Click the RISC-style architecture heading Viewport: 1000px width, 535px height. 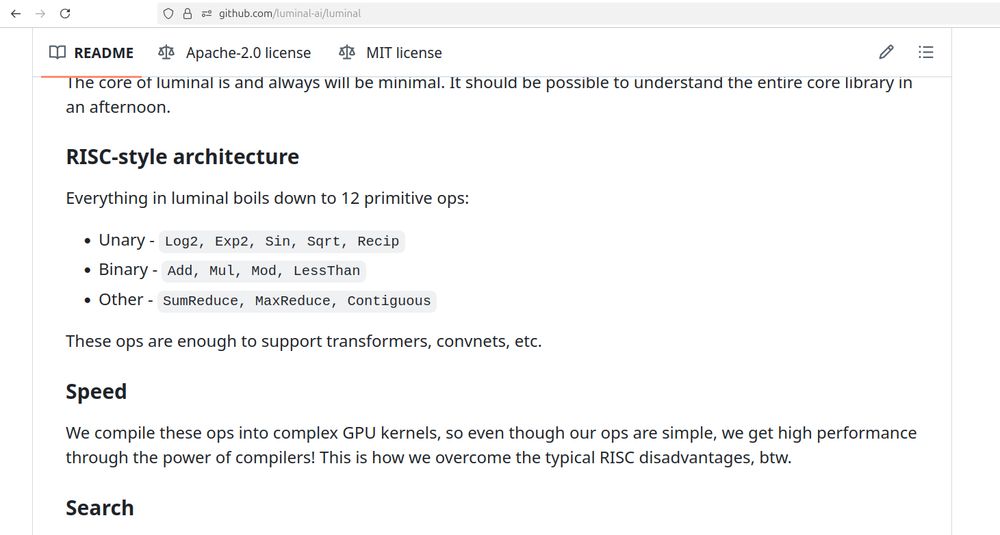pos(182,157)
